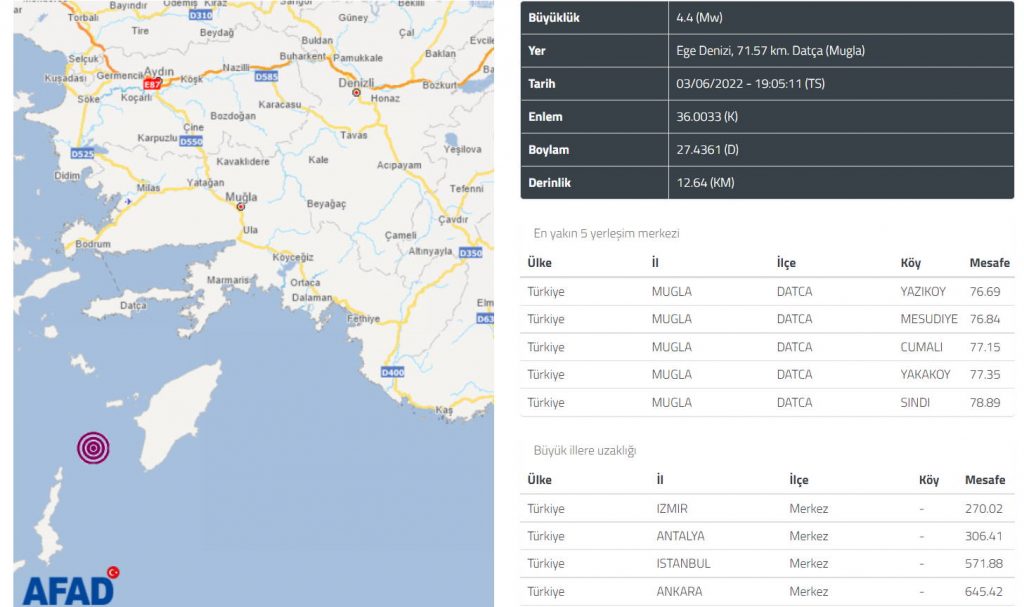Click the Bodrum label on the map

[x=93, y=244]
